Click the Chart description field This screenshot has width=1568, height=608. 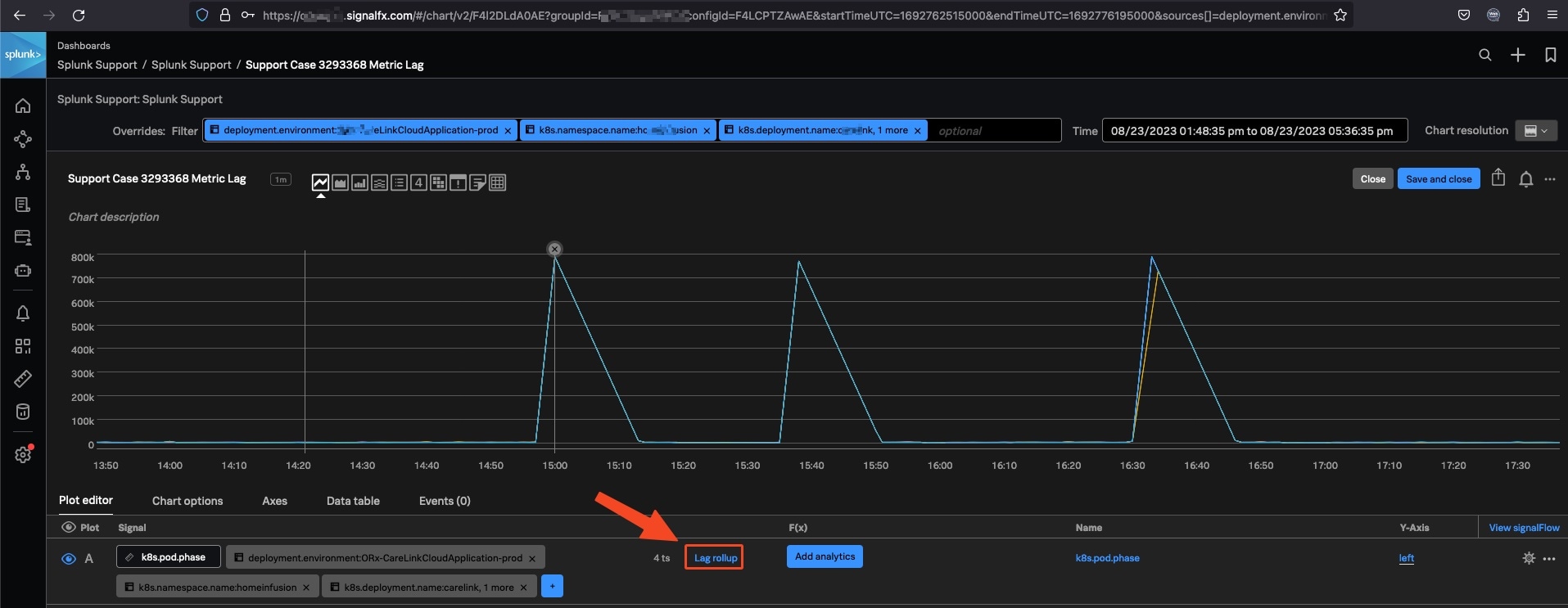tap(114, 217)
